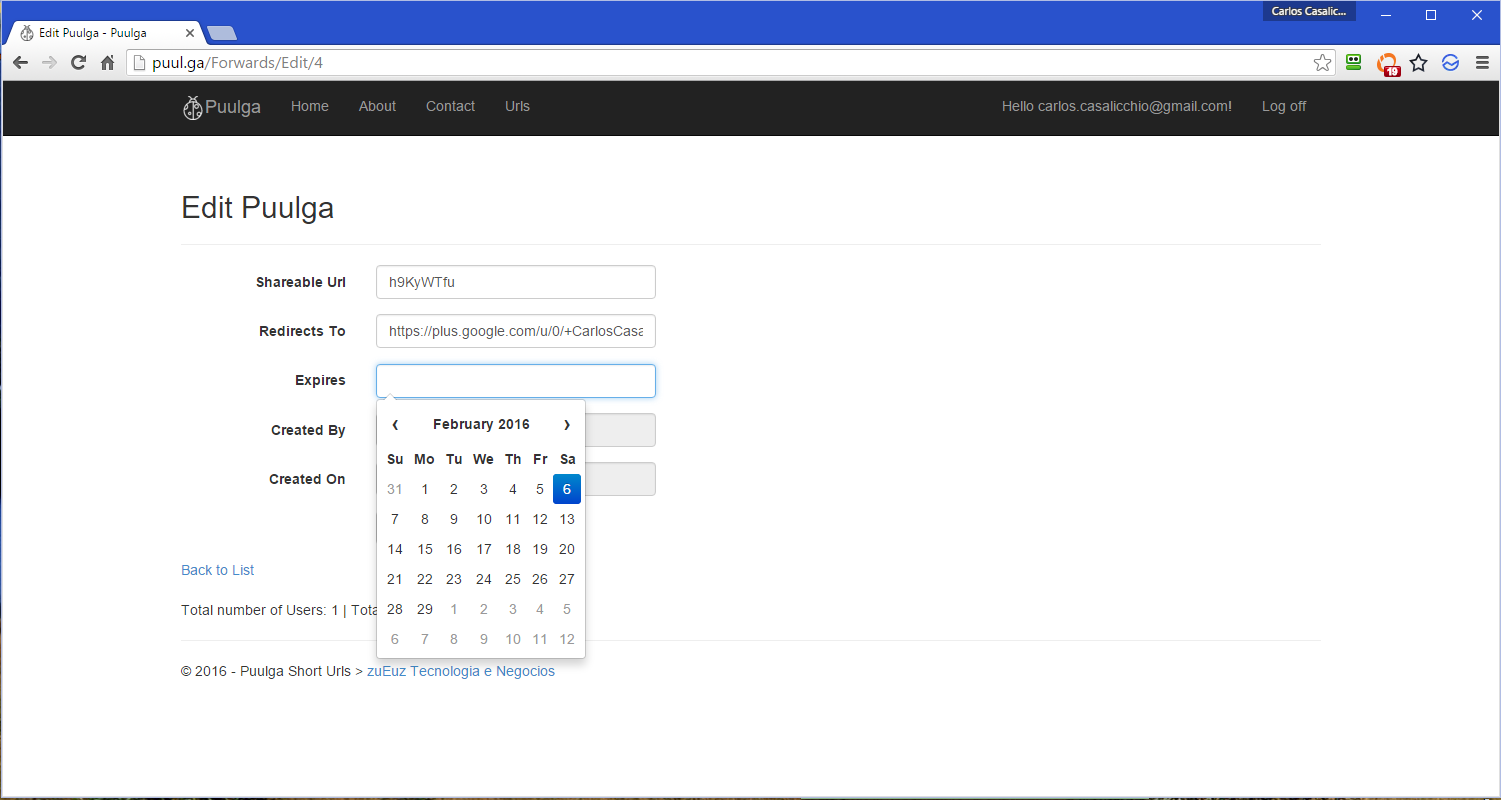Expand the February 2016 month header
The image size is (1501, 800).
[481, 425]
